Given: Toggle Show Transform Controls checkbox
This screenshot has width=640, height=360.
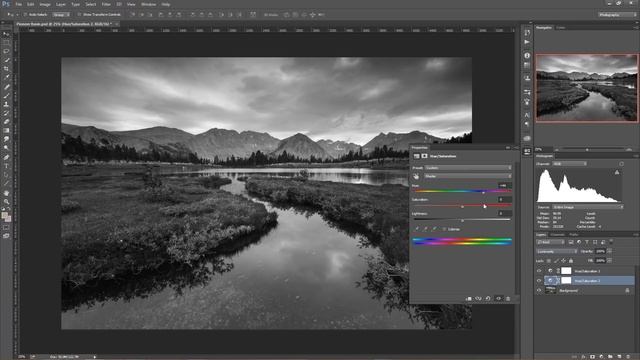Looking at the screenshot, I should 79,14.
